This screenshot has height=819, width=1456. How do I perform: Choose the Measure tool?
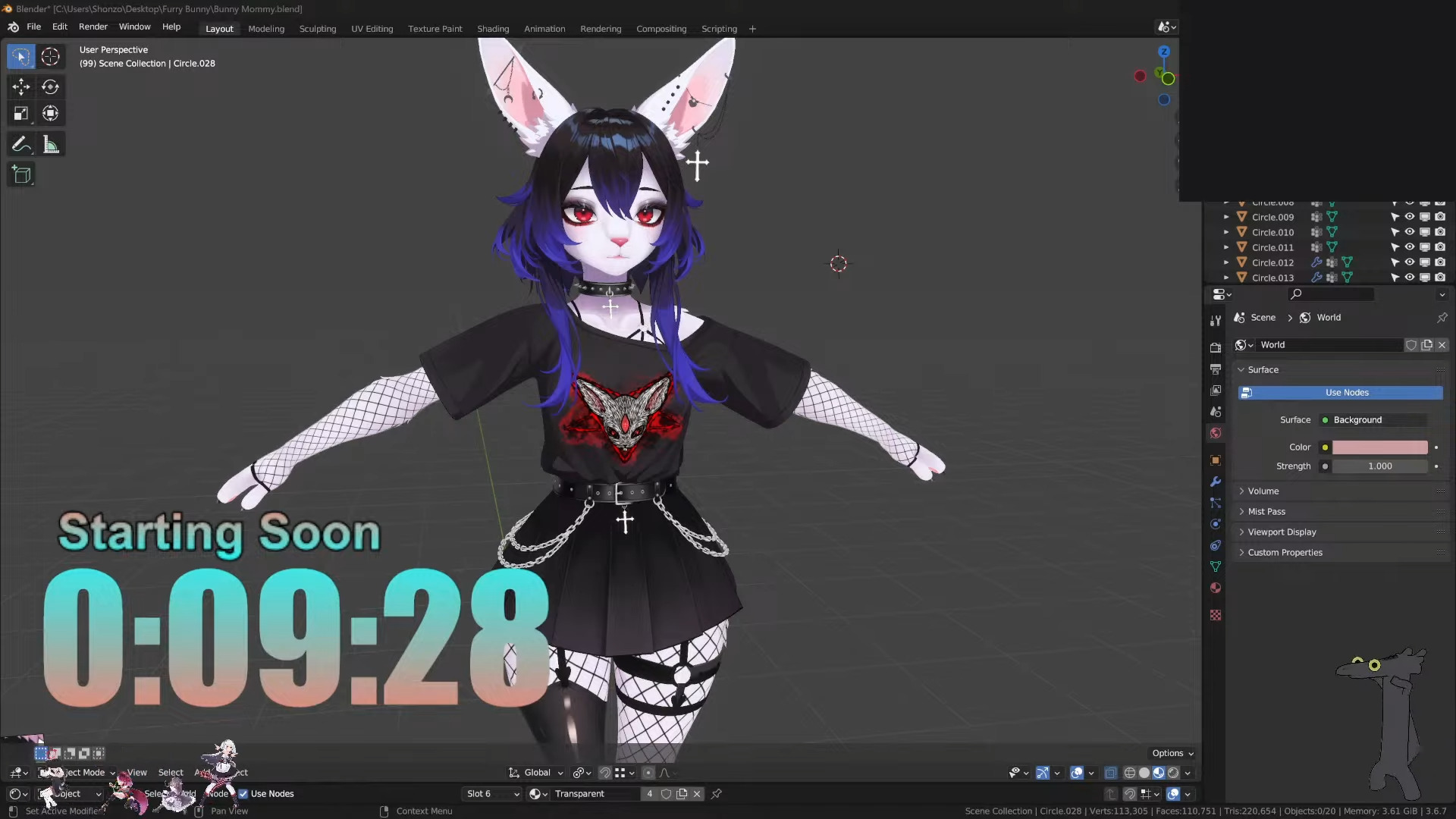(50, 144)
